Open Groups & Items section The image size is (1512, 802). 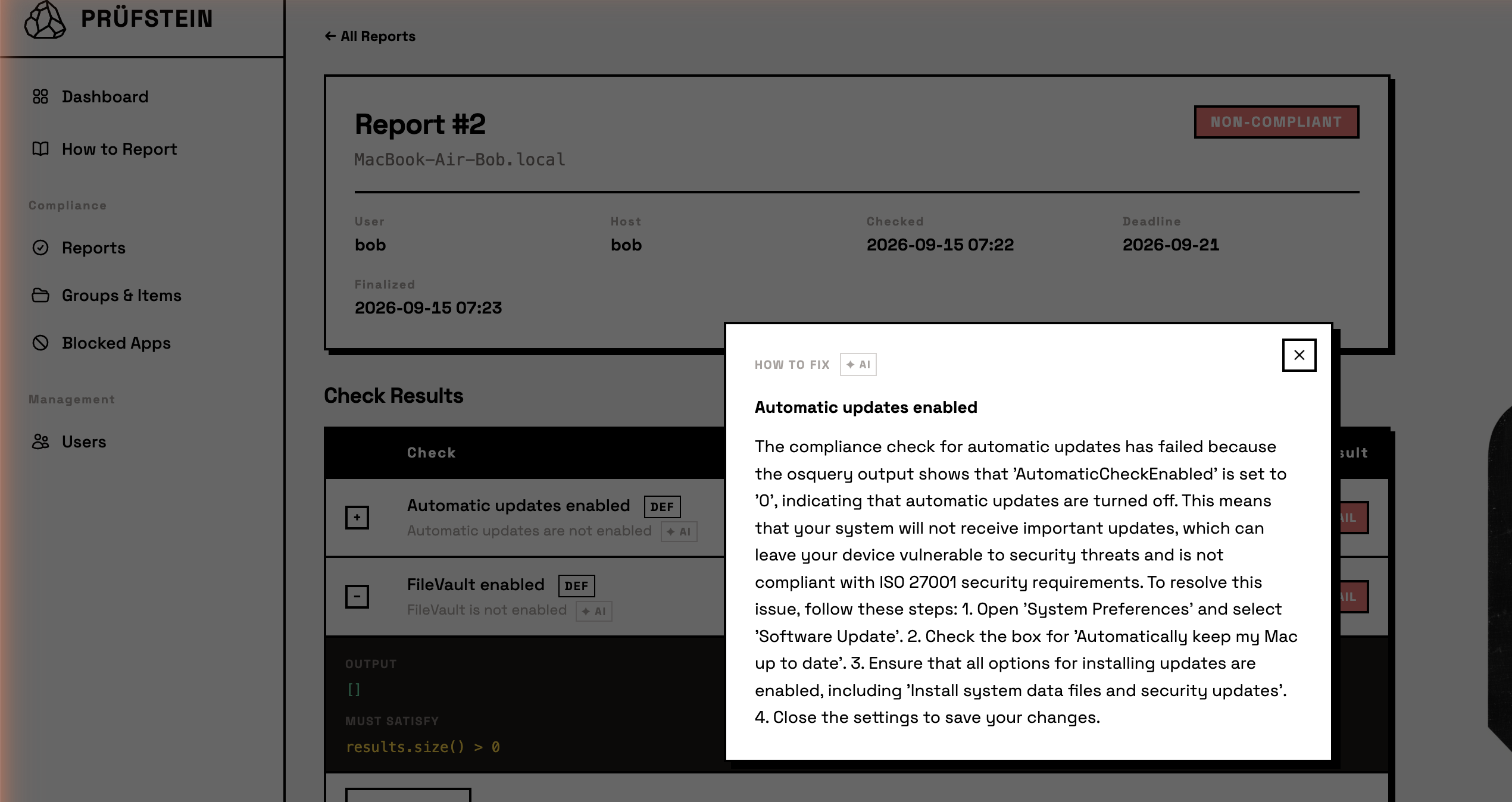tap(121, 295)
